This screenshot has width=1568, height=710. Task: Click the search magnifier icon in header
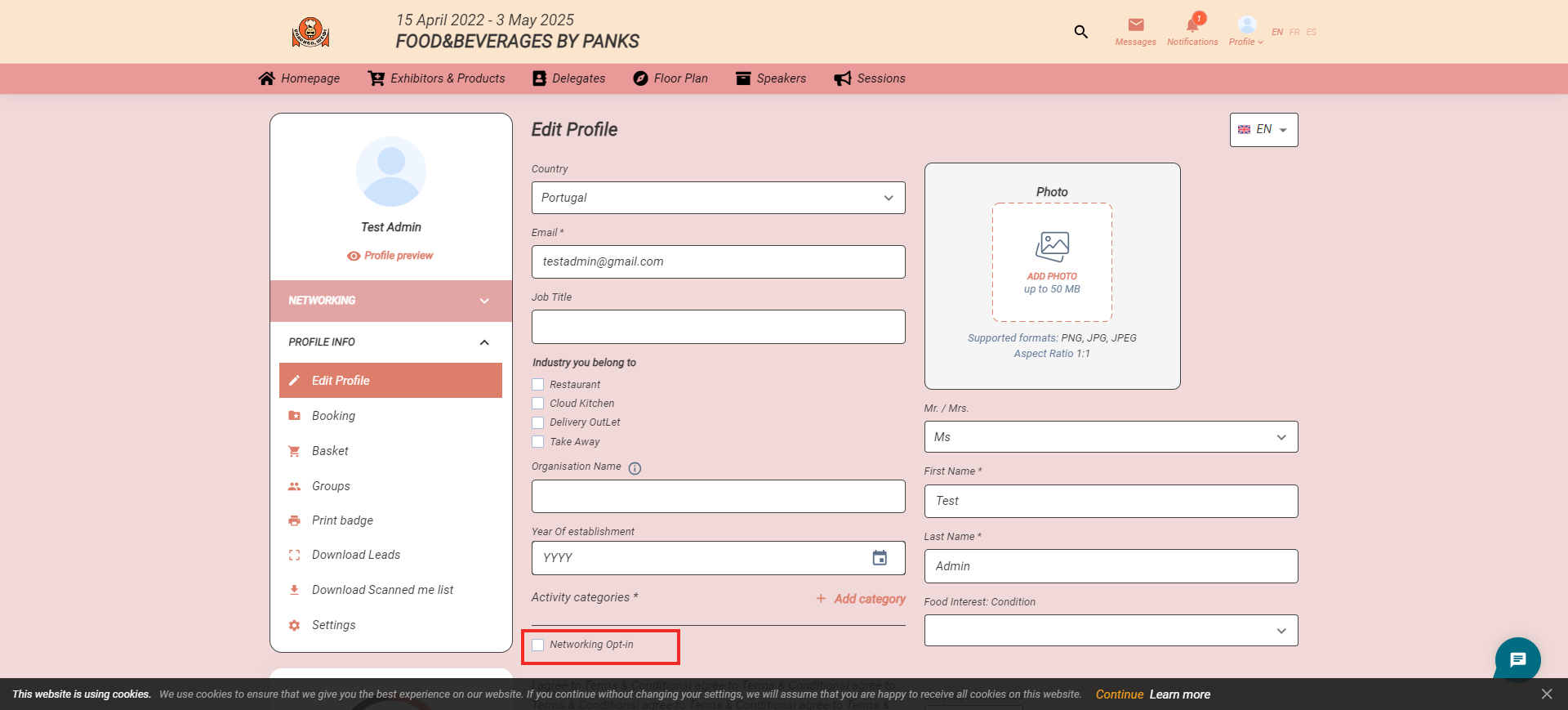[1080, 32]
